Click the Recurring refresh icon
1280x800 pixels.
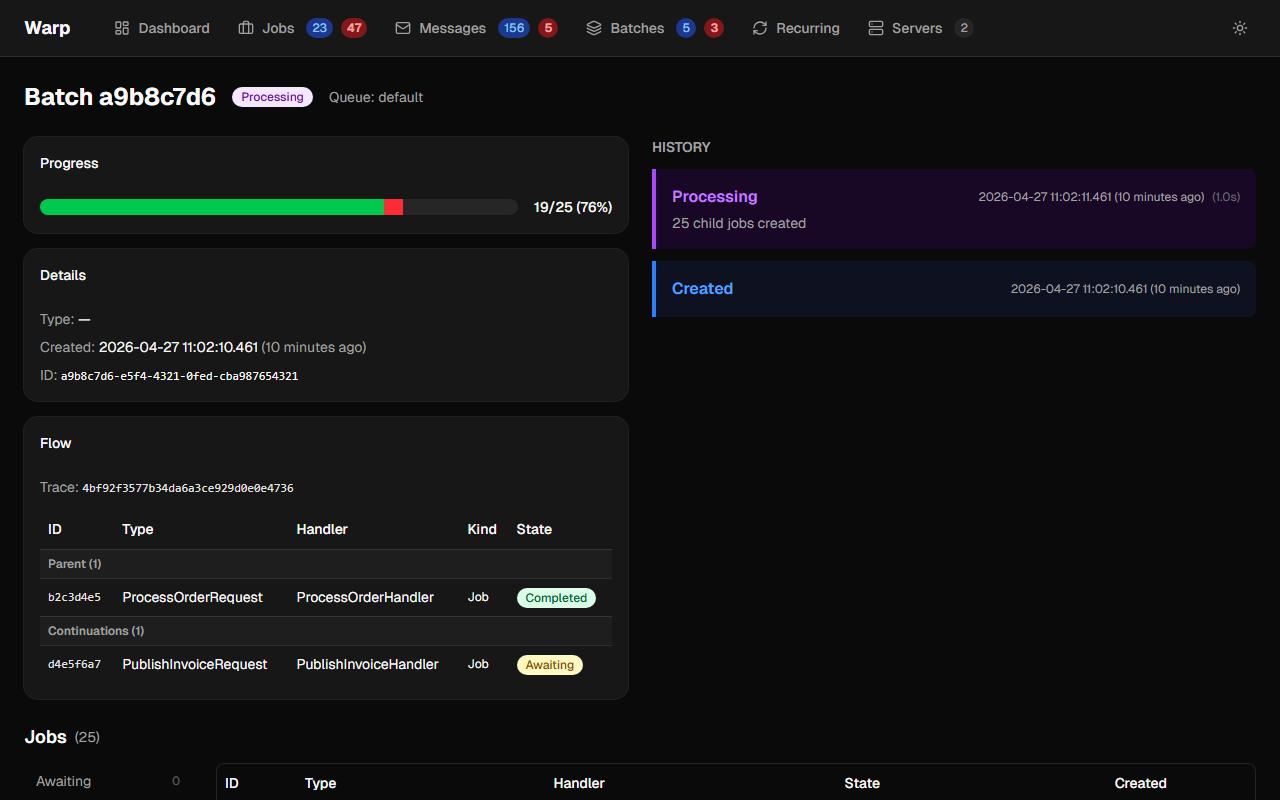tap(760, 28)
